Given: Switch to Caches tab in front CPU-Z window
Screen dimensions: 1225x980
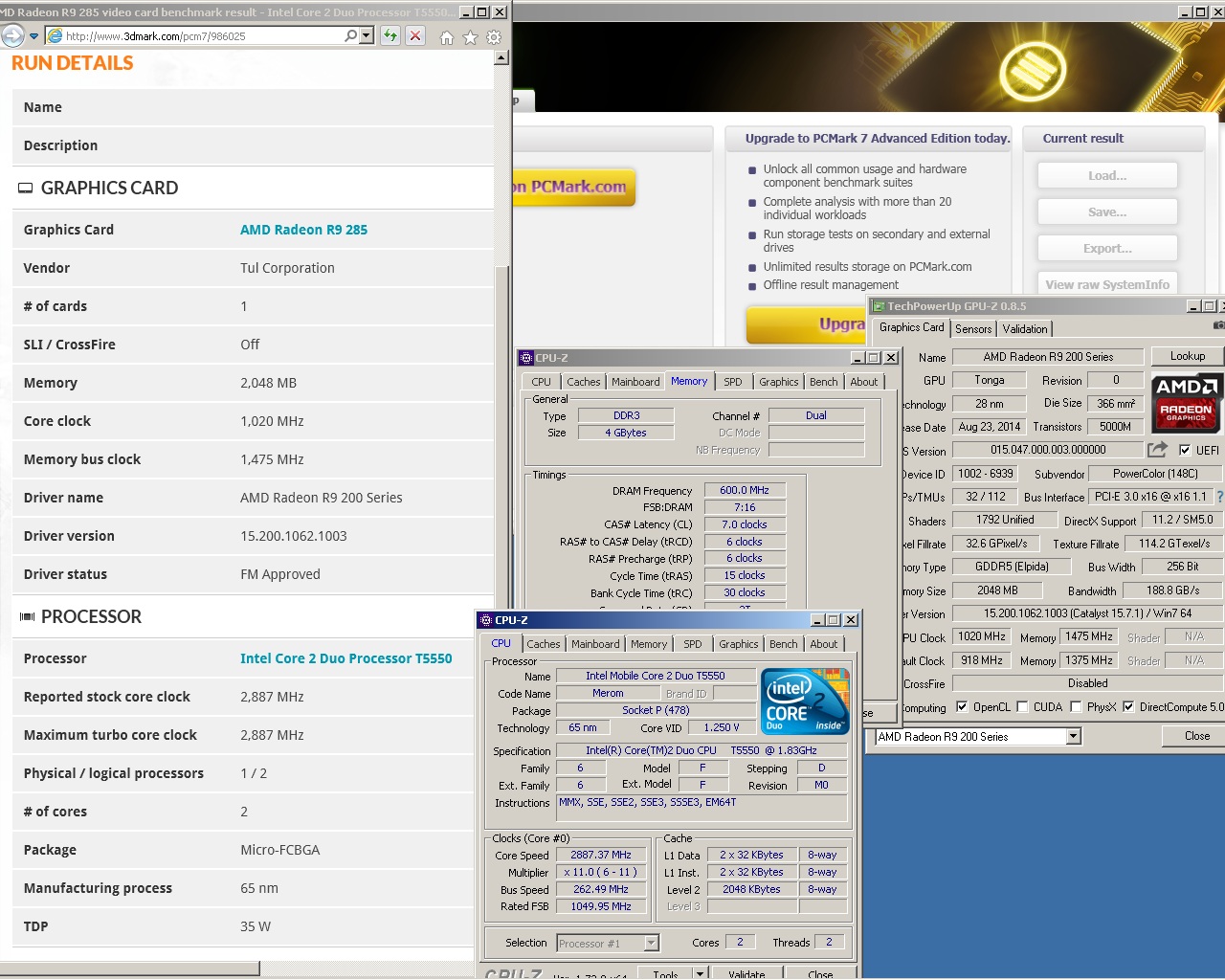Looking at the screenshot, I should pyautogui.click(x=543, y=644).
